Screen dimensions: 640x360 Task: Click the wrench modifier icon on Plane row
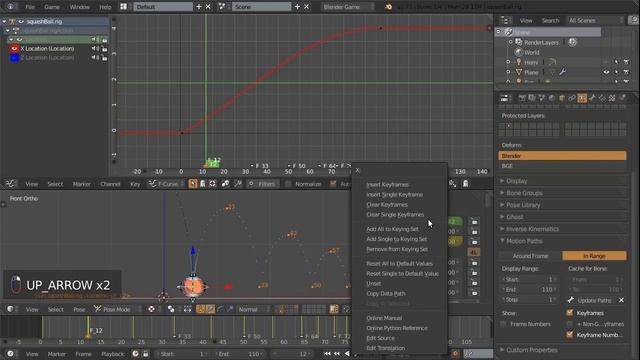[562, 72]
